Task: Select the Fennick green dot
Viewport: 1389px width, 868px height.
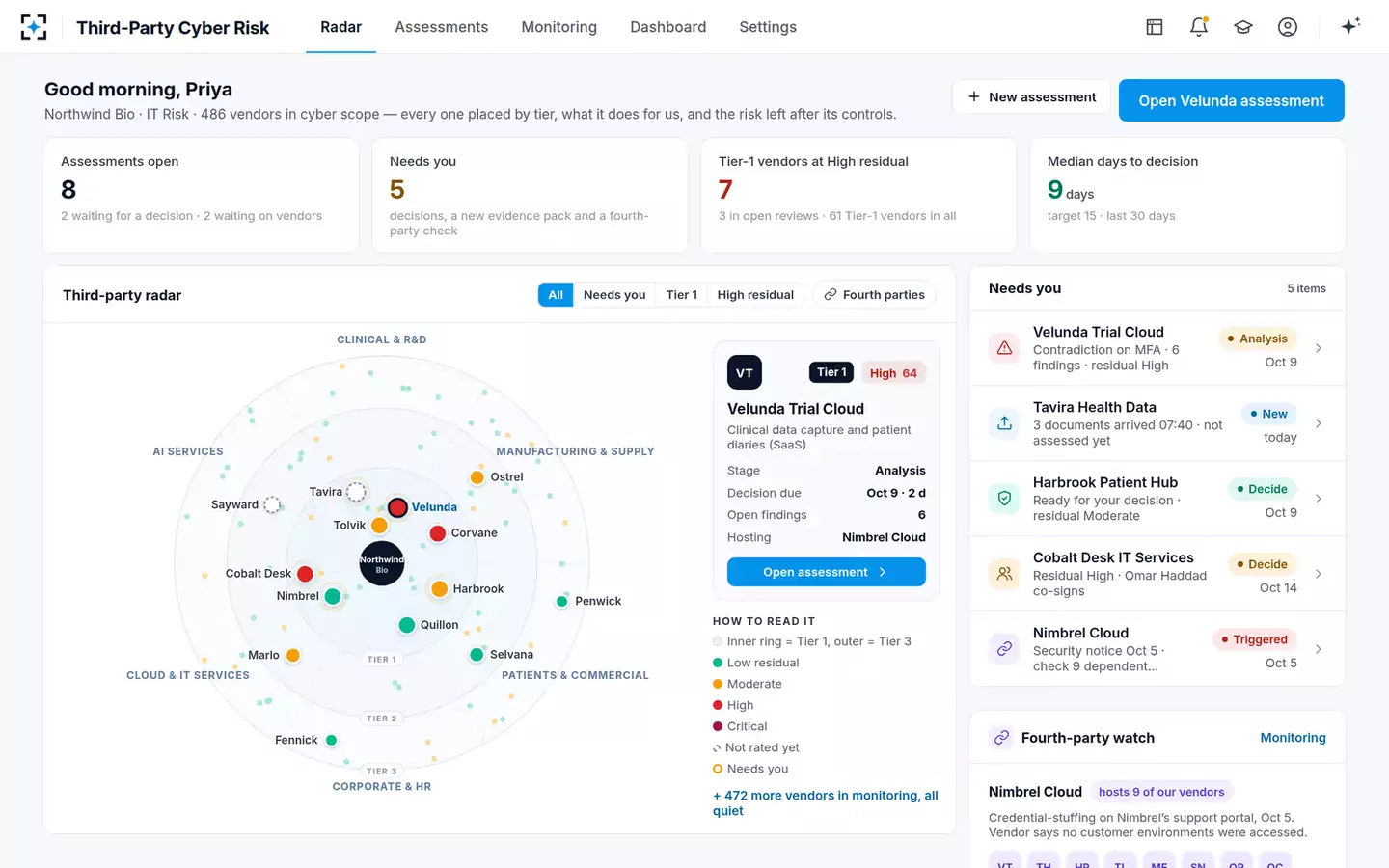Action: (331, 741)
